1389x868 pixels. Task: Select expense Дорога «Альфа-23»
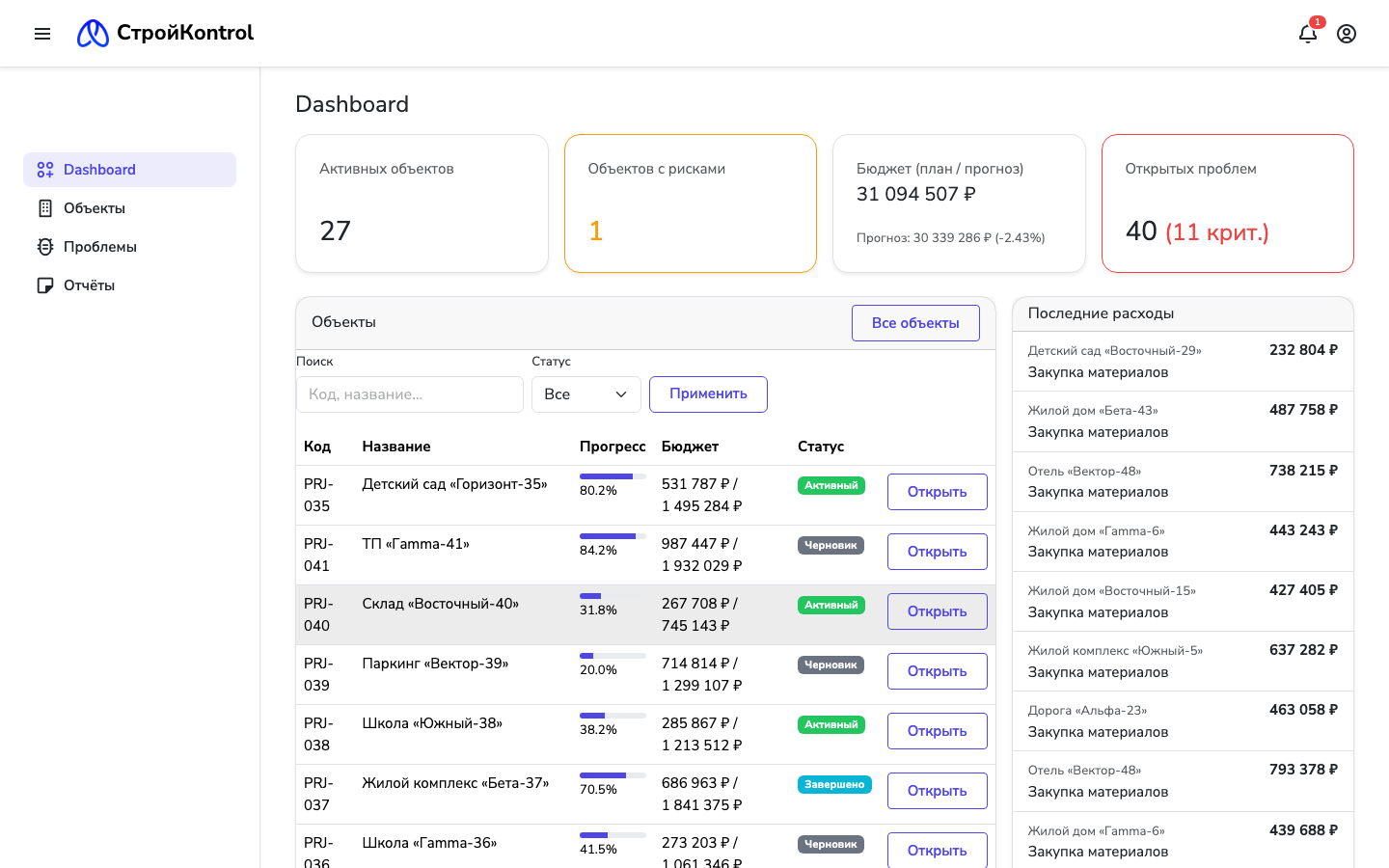click(x=1183, y=721)
